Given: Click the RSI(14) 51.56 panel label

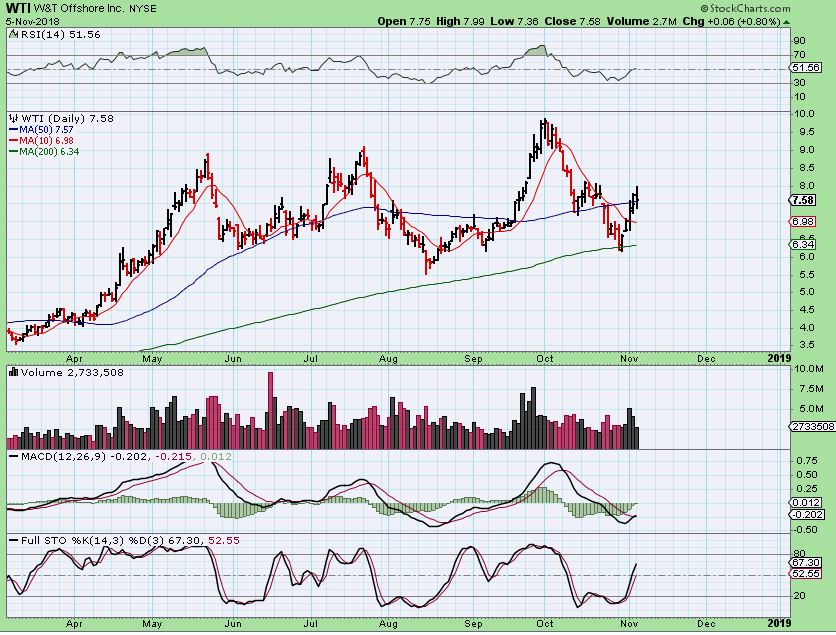Looking at the screenshot, I should click(x=60, y=35).
